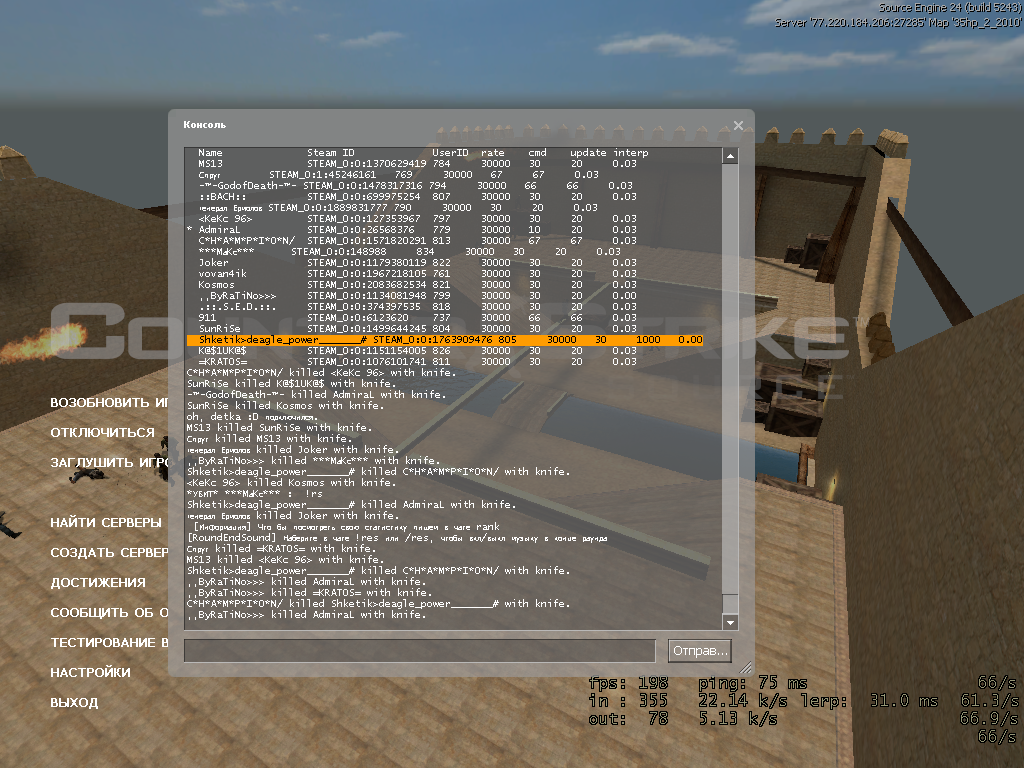Click the last log line ',,ByRaTiNo>>> killed AdmiraL'

point(306,615)
